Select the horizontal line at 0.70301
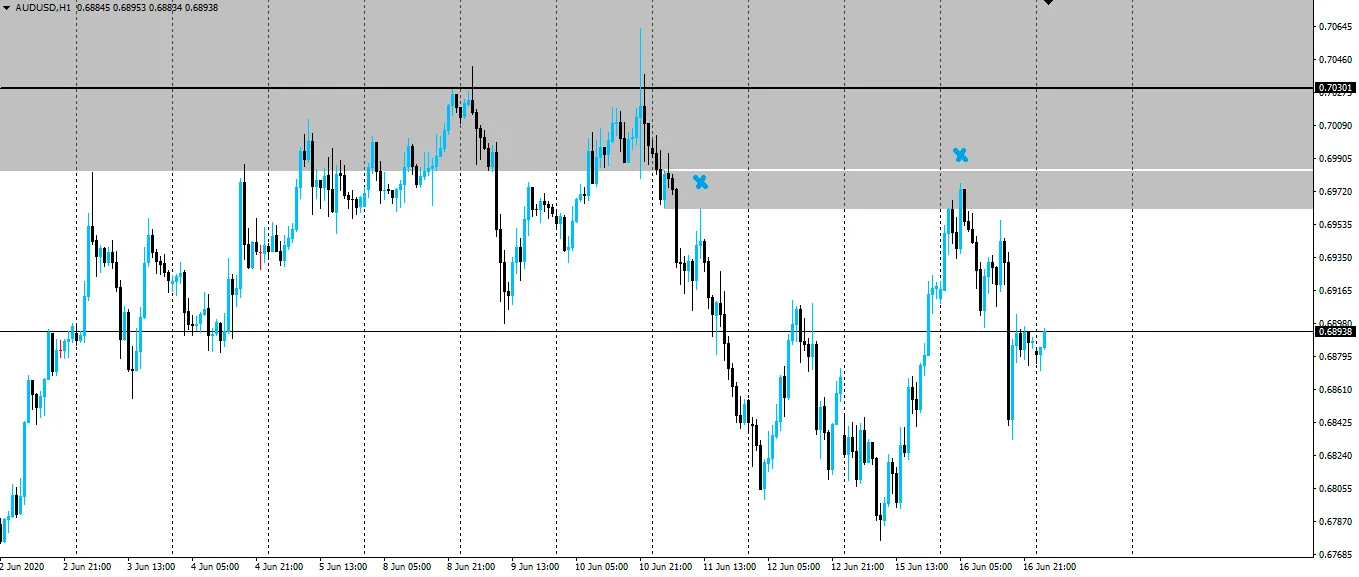 655,88
